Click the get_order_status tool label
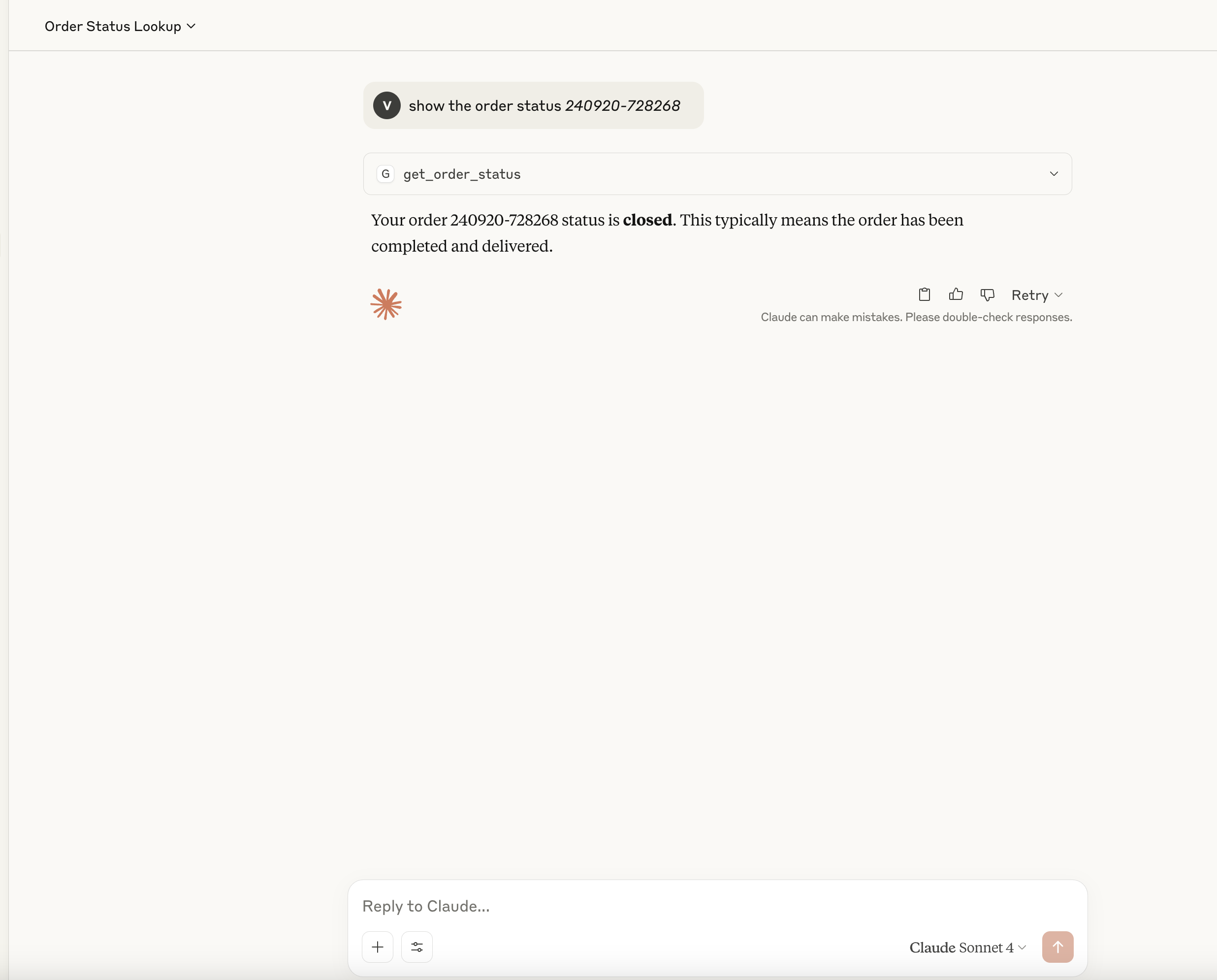This screenshot has height=980, width=1217. coord(462,174)
